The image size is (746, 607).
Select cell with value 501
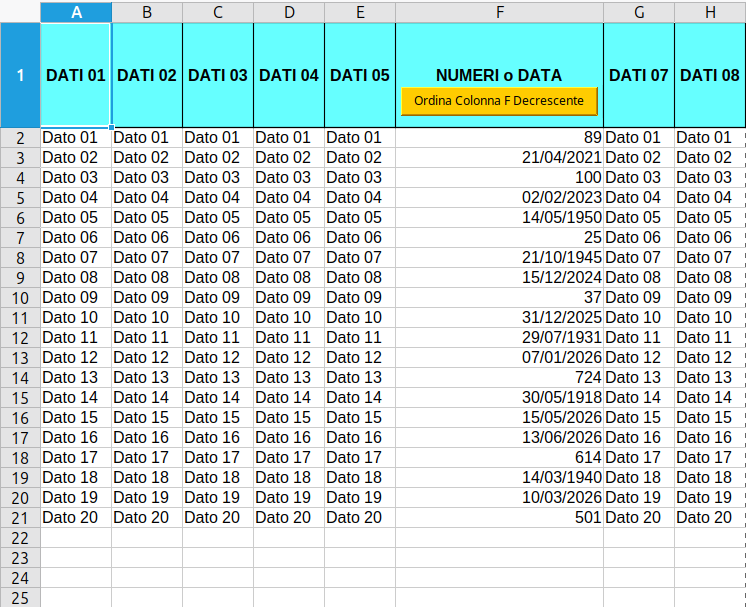pos(500,517)
